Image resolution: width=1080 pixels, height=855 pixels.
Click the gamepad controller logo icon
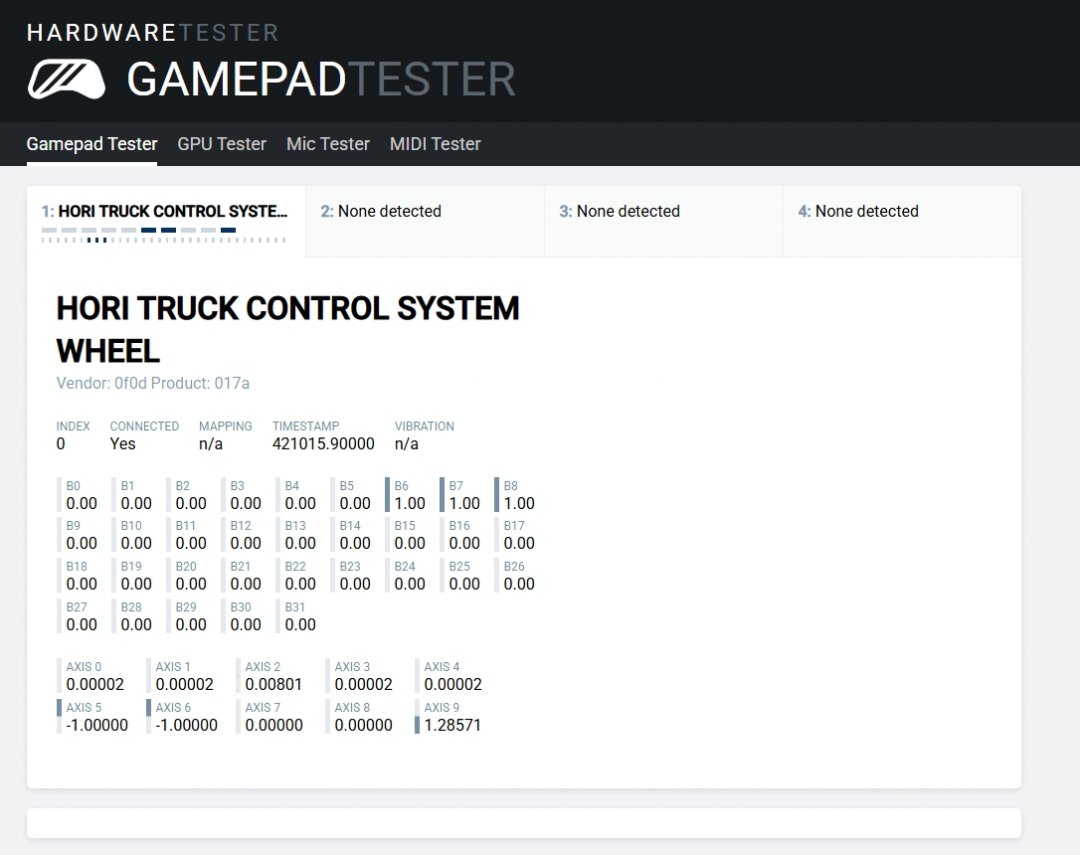click(x=66, y=80)
